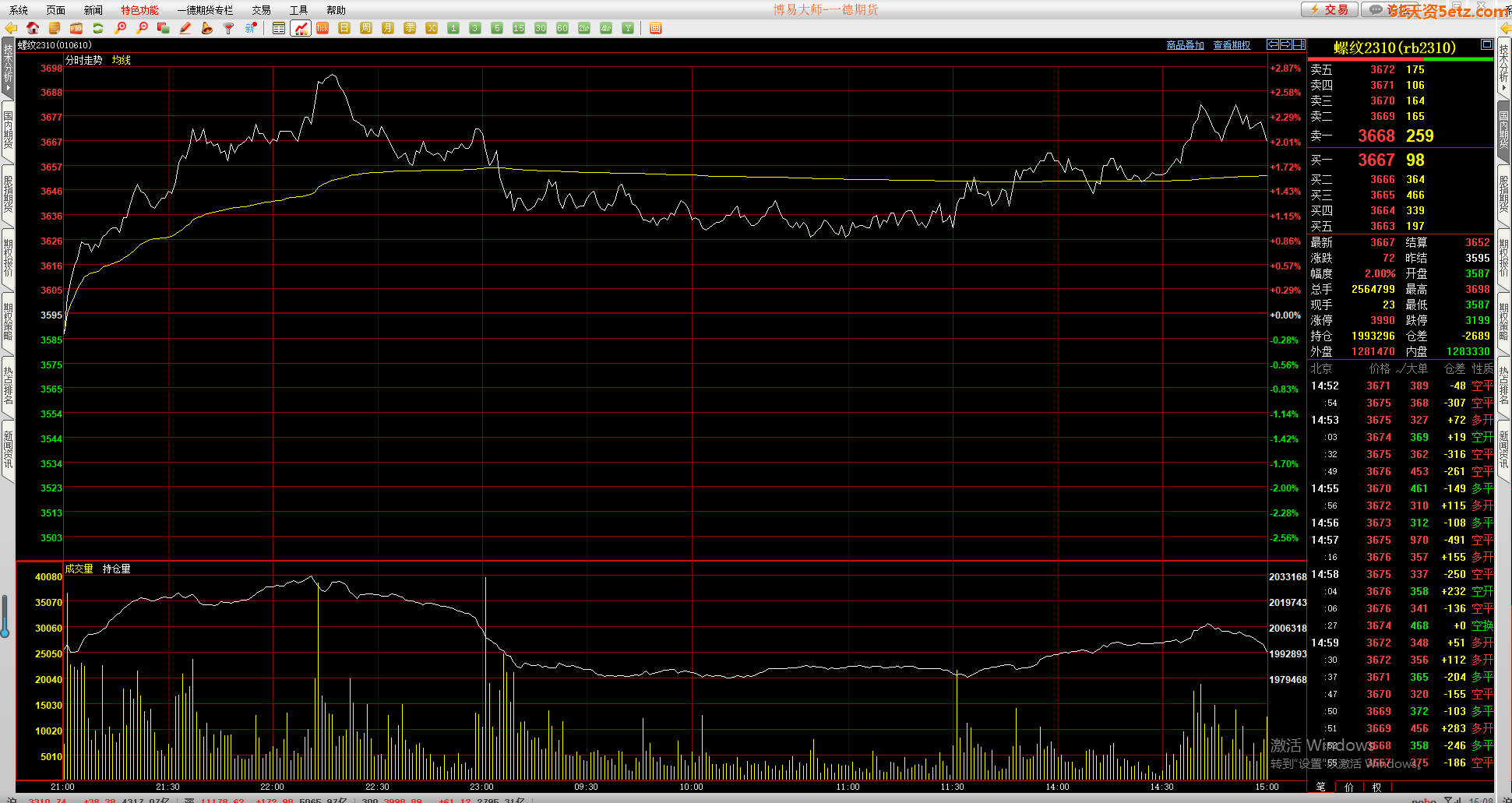Select the 成交量 volume label
This screenshot has height=803, width=1512.
pos(79,569)
